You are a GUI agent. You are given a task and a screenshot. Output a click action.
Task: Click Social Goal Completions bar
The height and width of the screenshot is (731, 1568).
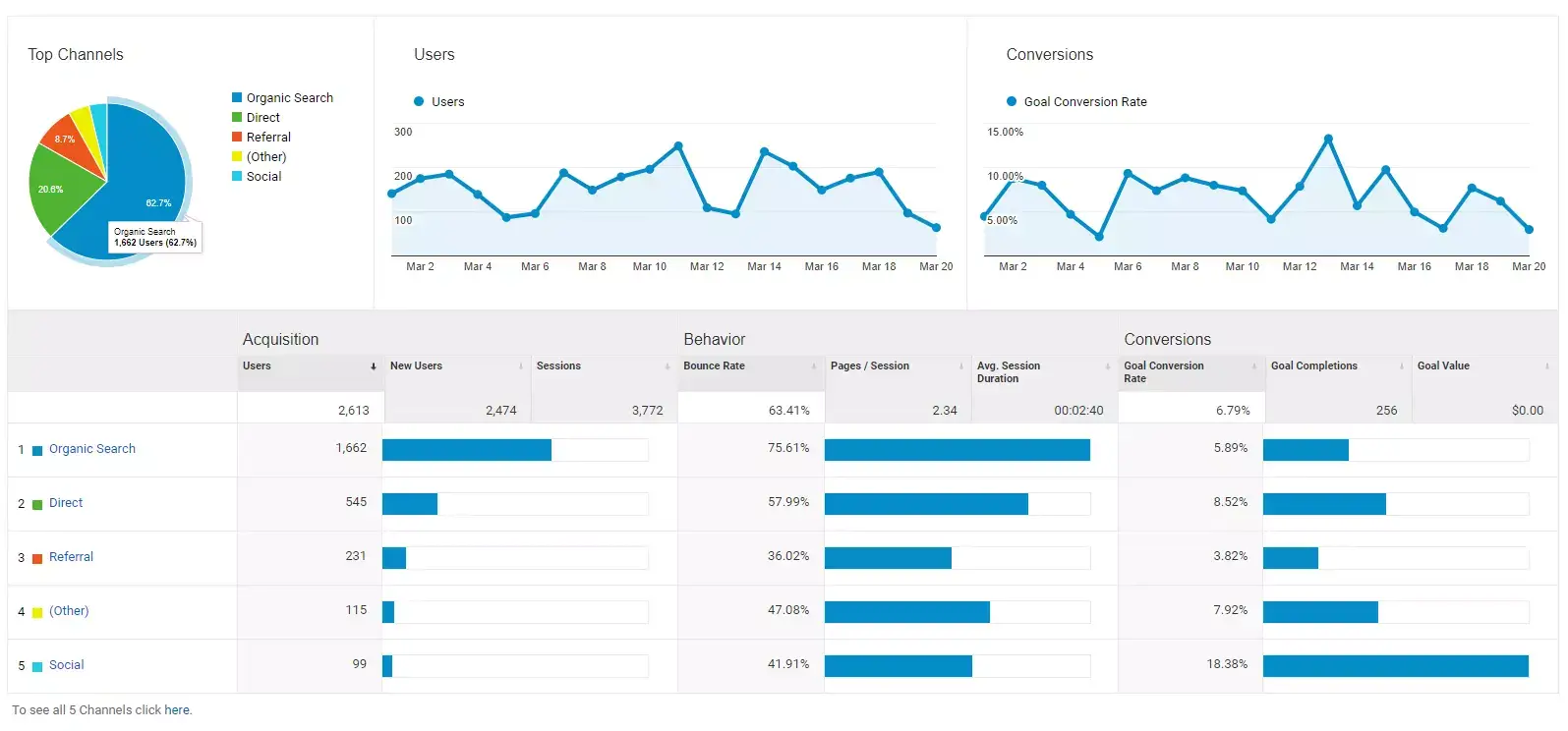(1396, 666)
